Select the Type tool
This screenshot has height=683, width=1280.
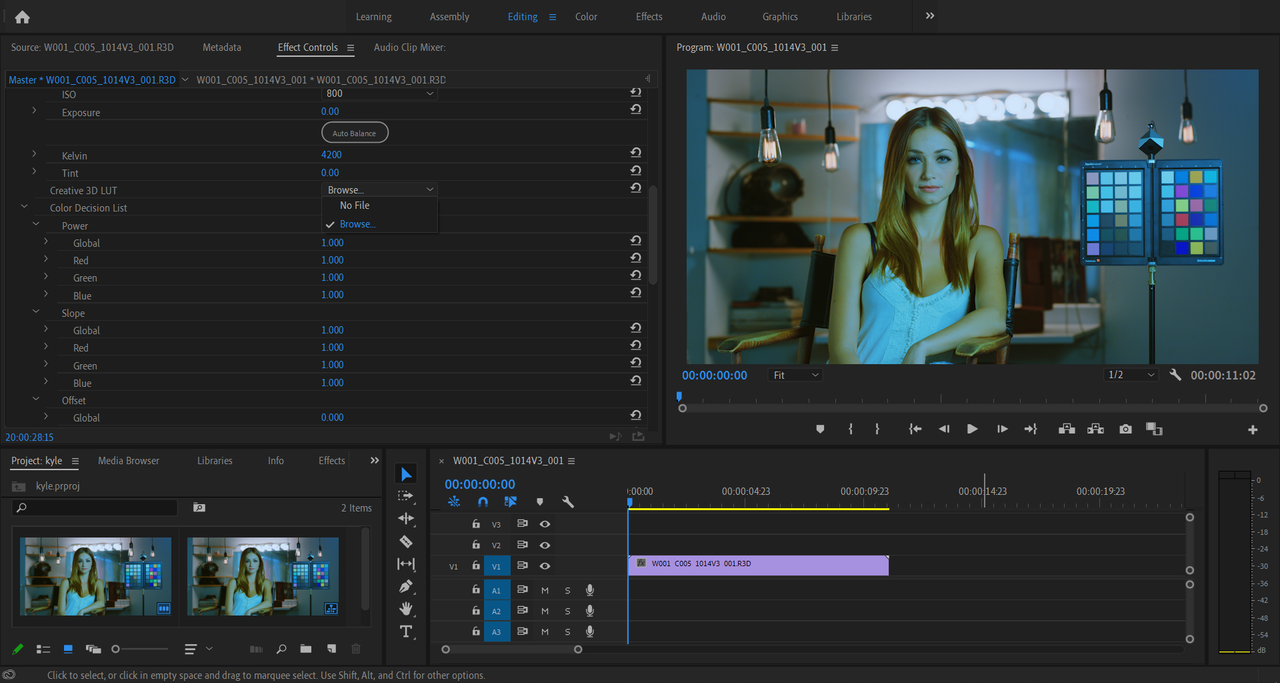406,631
